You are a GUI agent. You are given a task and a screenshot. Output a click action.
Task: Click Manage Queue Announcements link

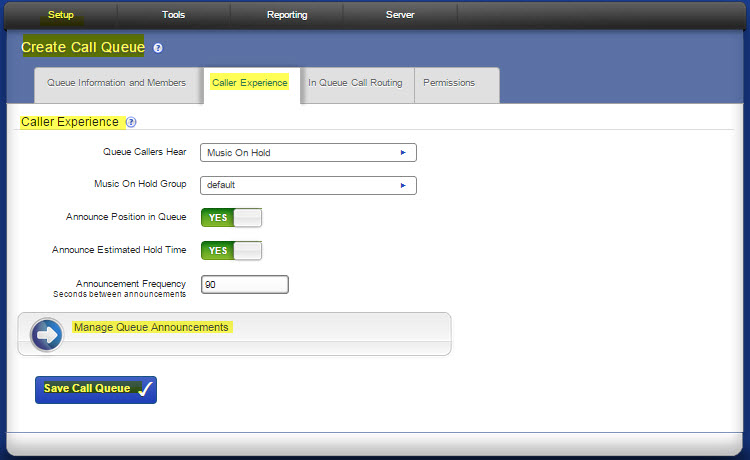point(151,328)
